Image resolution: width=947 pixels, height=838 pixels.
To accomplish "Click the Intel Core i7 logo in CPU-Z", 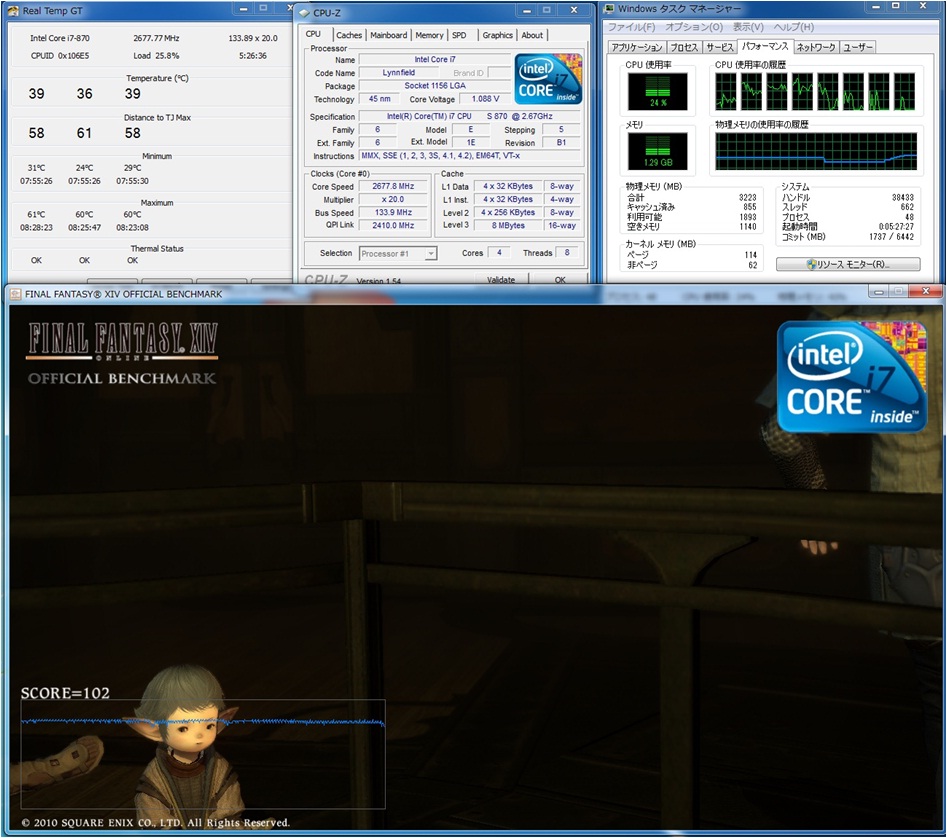I will [x=548, y=78].
